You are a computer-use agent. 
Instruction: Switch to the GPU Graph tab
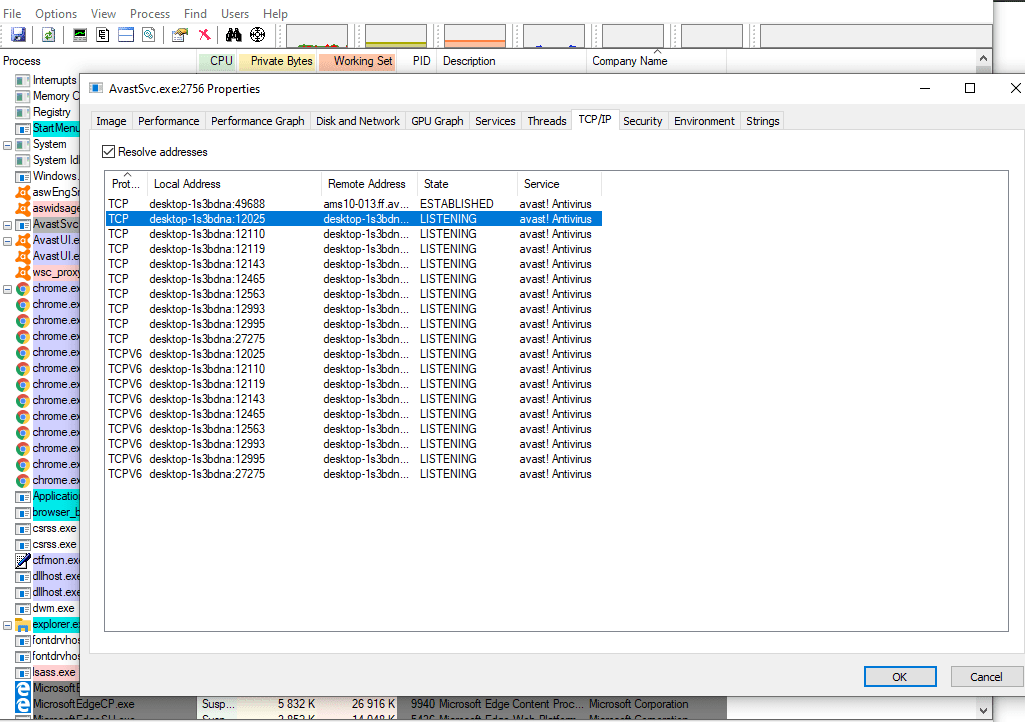tap(437, 121)
